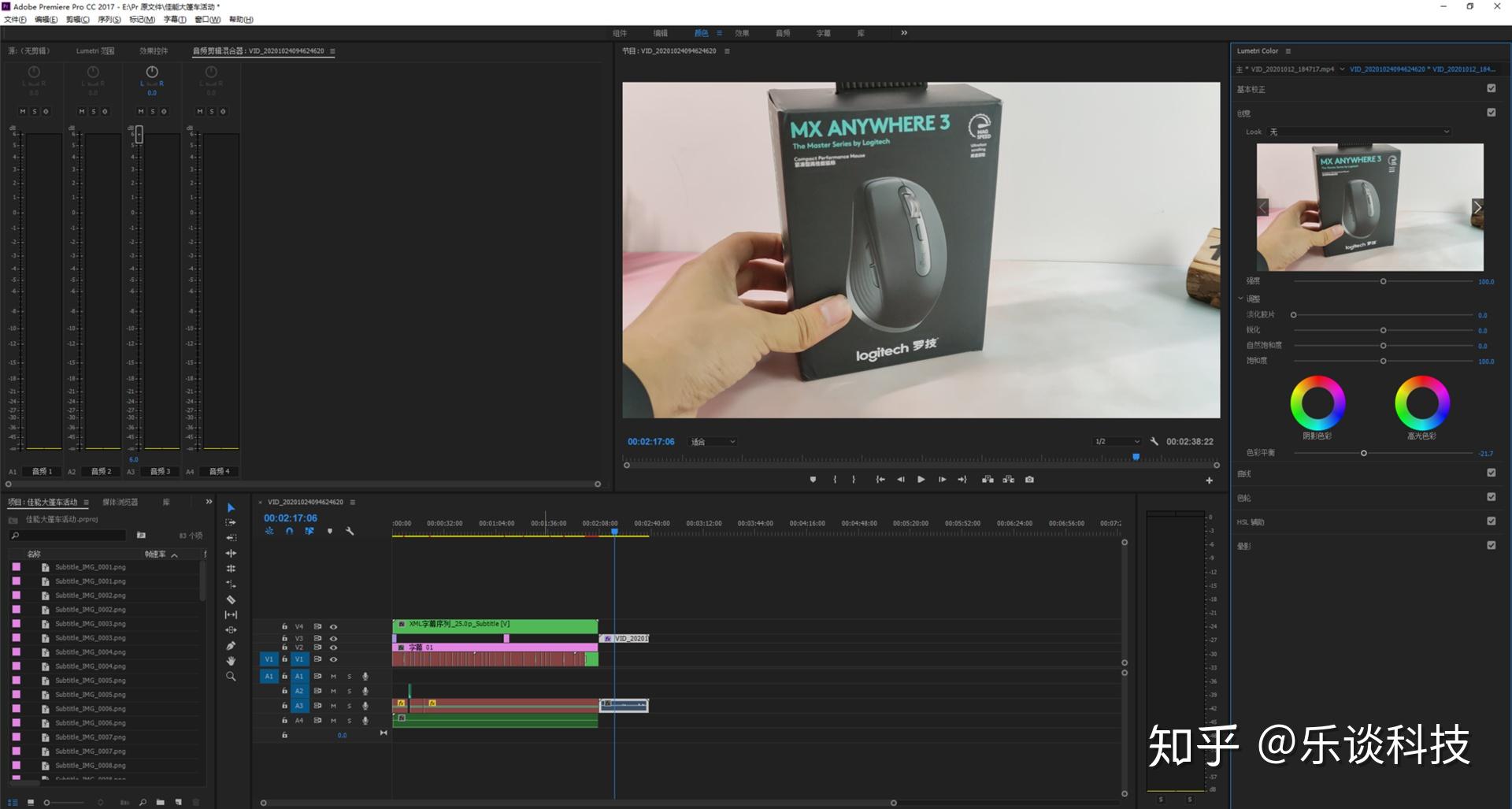The image size is (1512, 809).
Task: Toggle V1 track output eye
Action: [x=334, y=659]
